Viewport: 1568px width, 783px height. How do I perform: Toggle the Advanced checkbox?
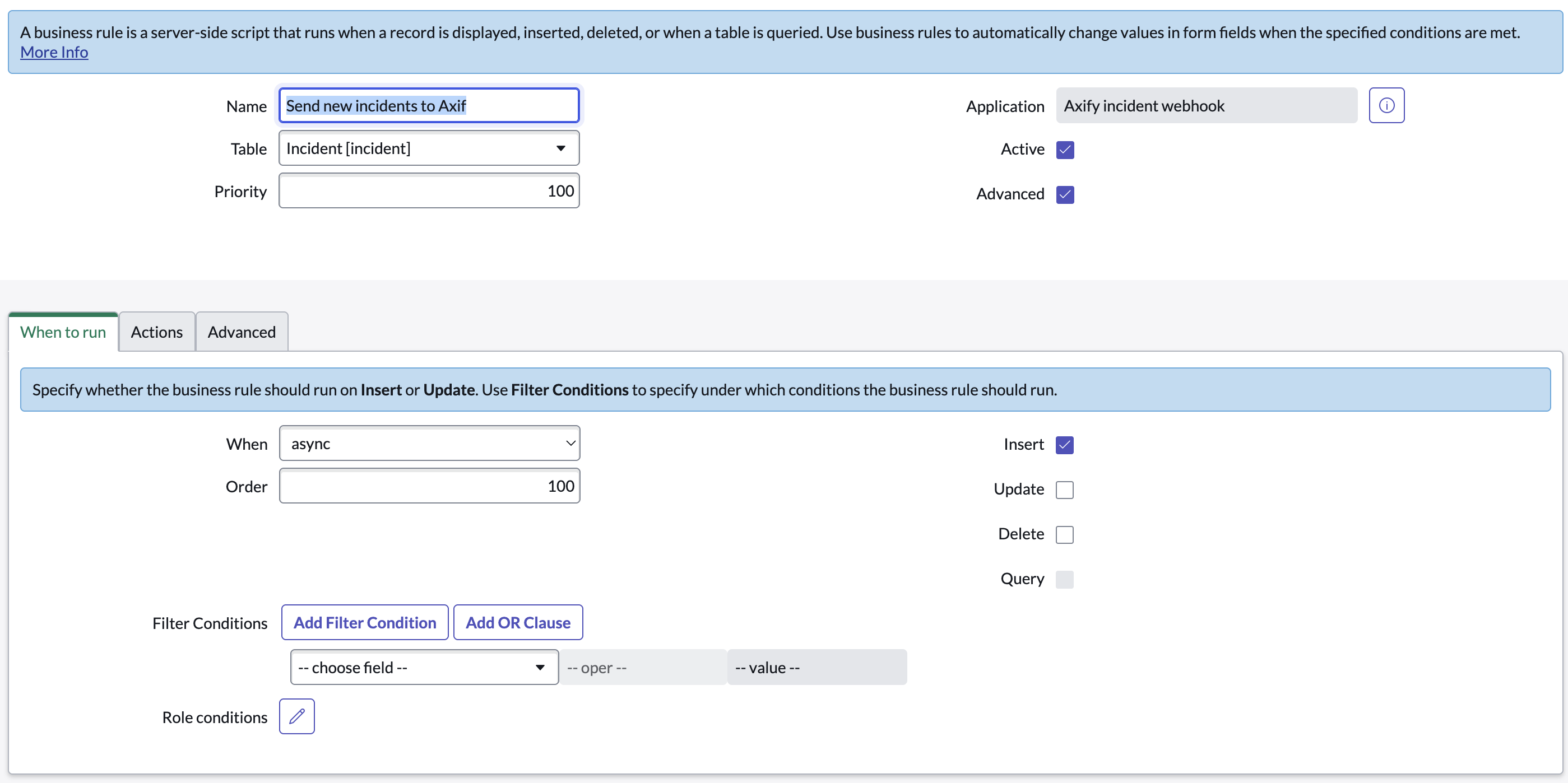tap(1065, 194)
